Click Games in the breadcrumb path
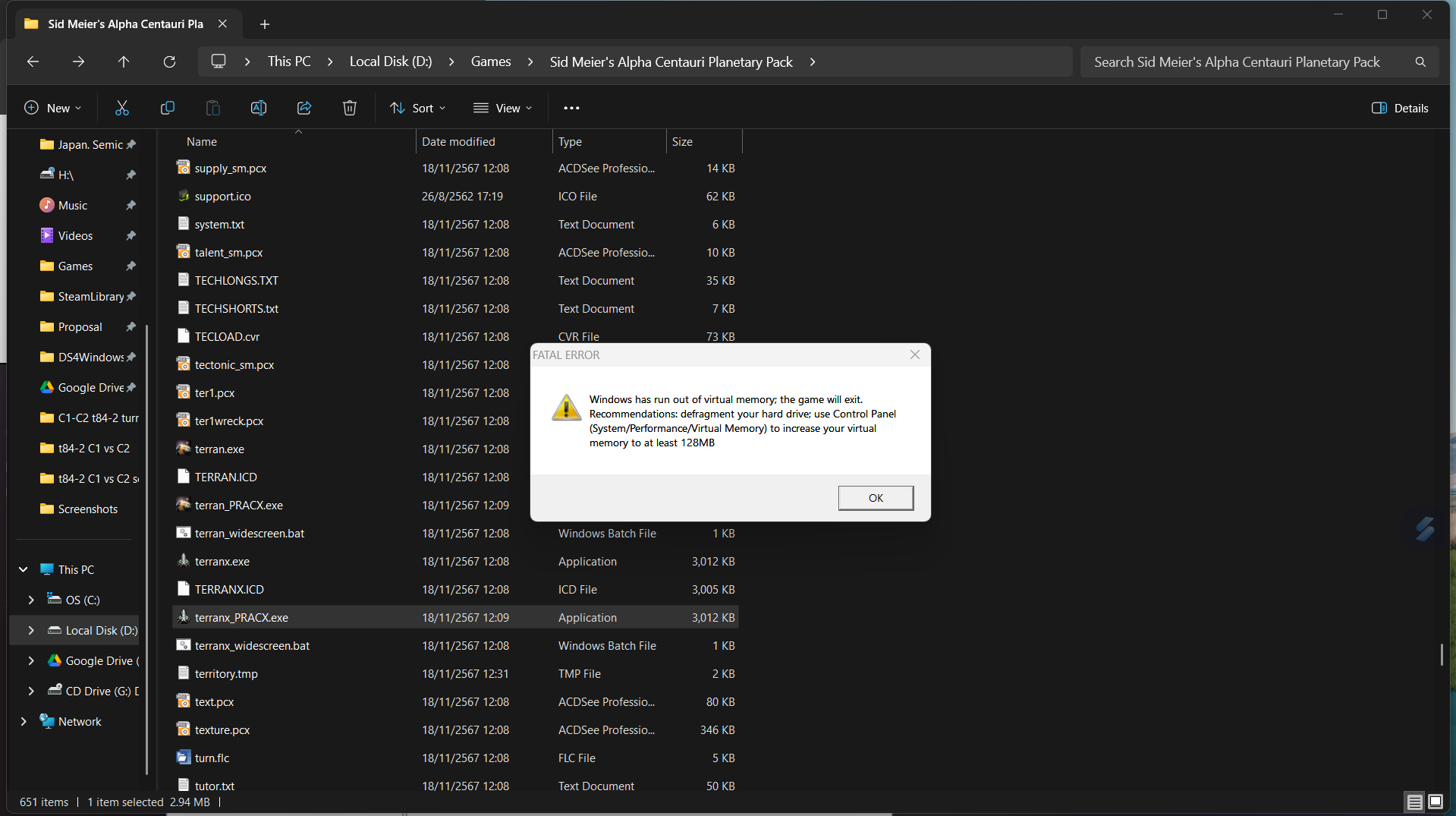The width and height of the screenshot is (1456, 816). click(x=491, y=61)
